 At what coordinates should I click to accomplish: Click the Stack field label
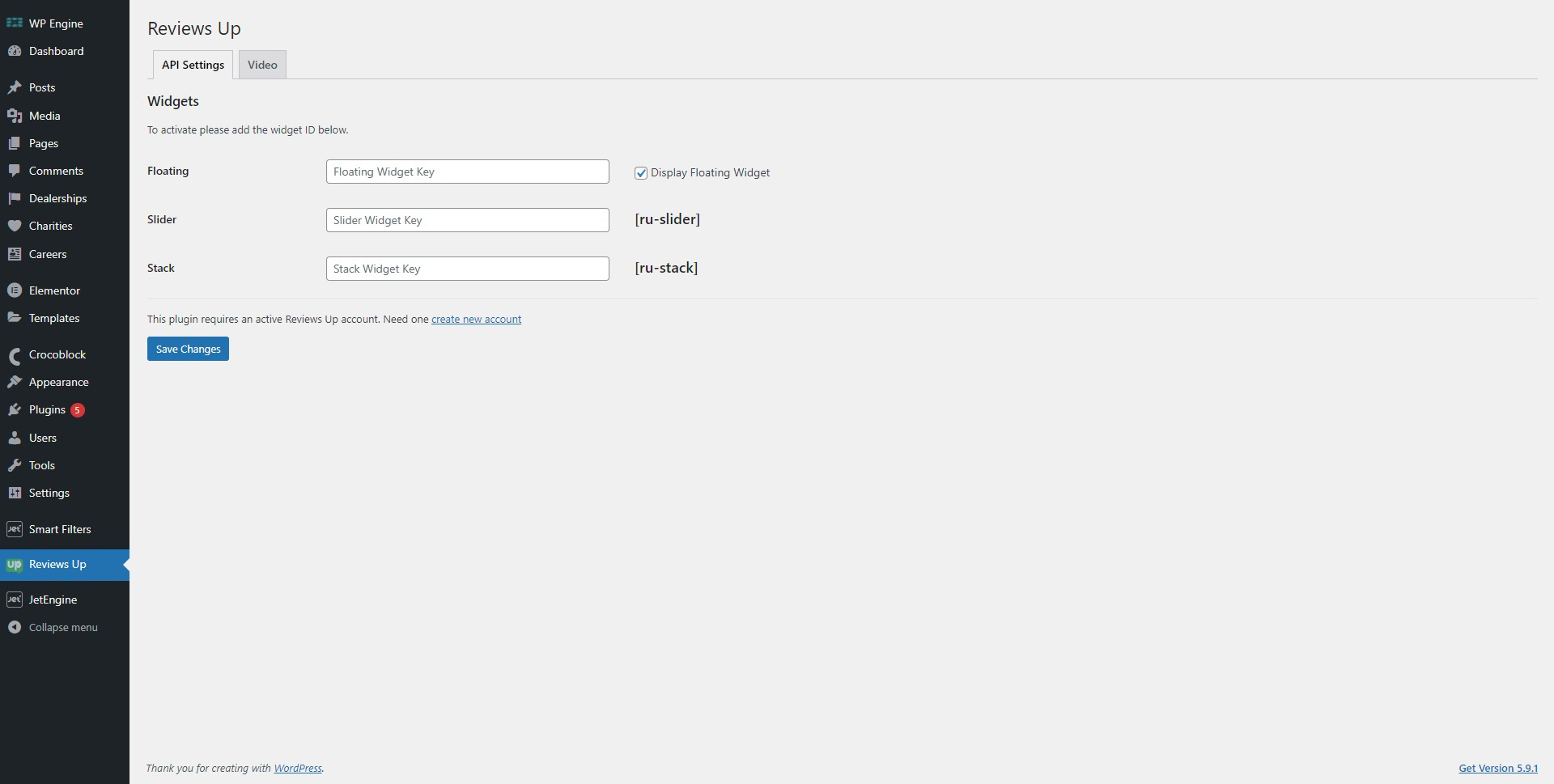[x=161, y=268]
